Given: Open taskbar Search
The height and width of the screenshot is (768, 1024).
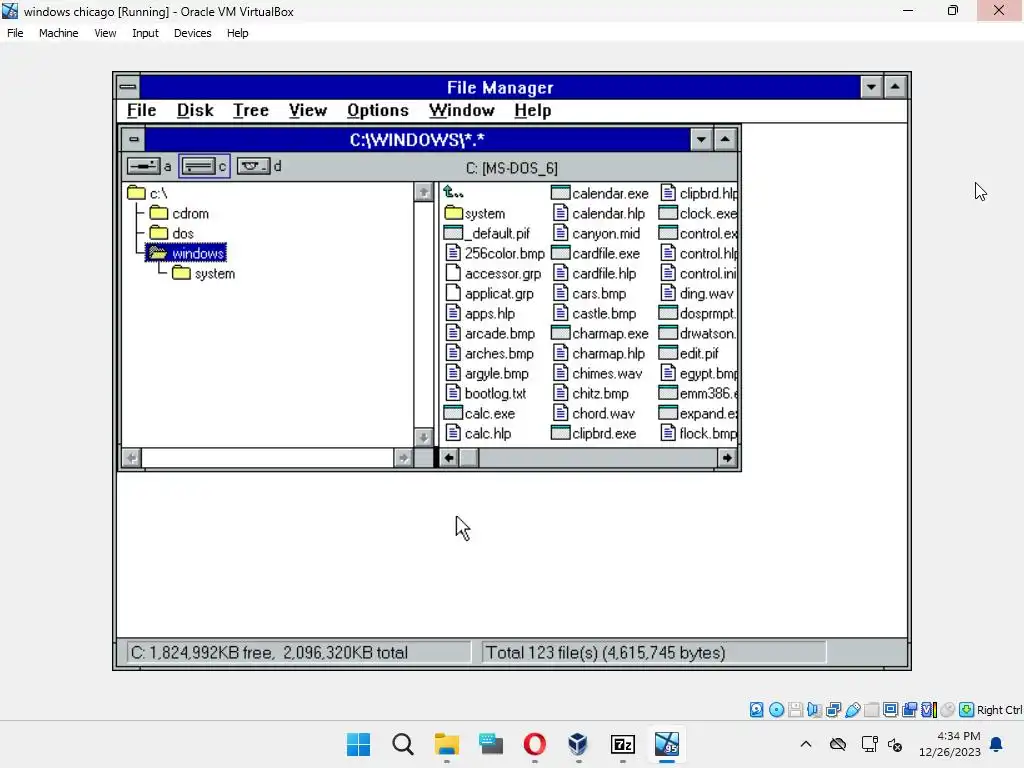Looking at the screenshot, I should (402, 744).
